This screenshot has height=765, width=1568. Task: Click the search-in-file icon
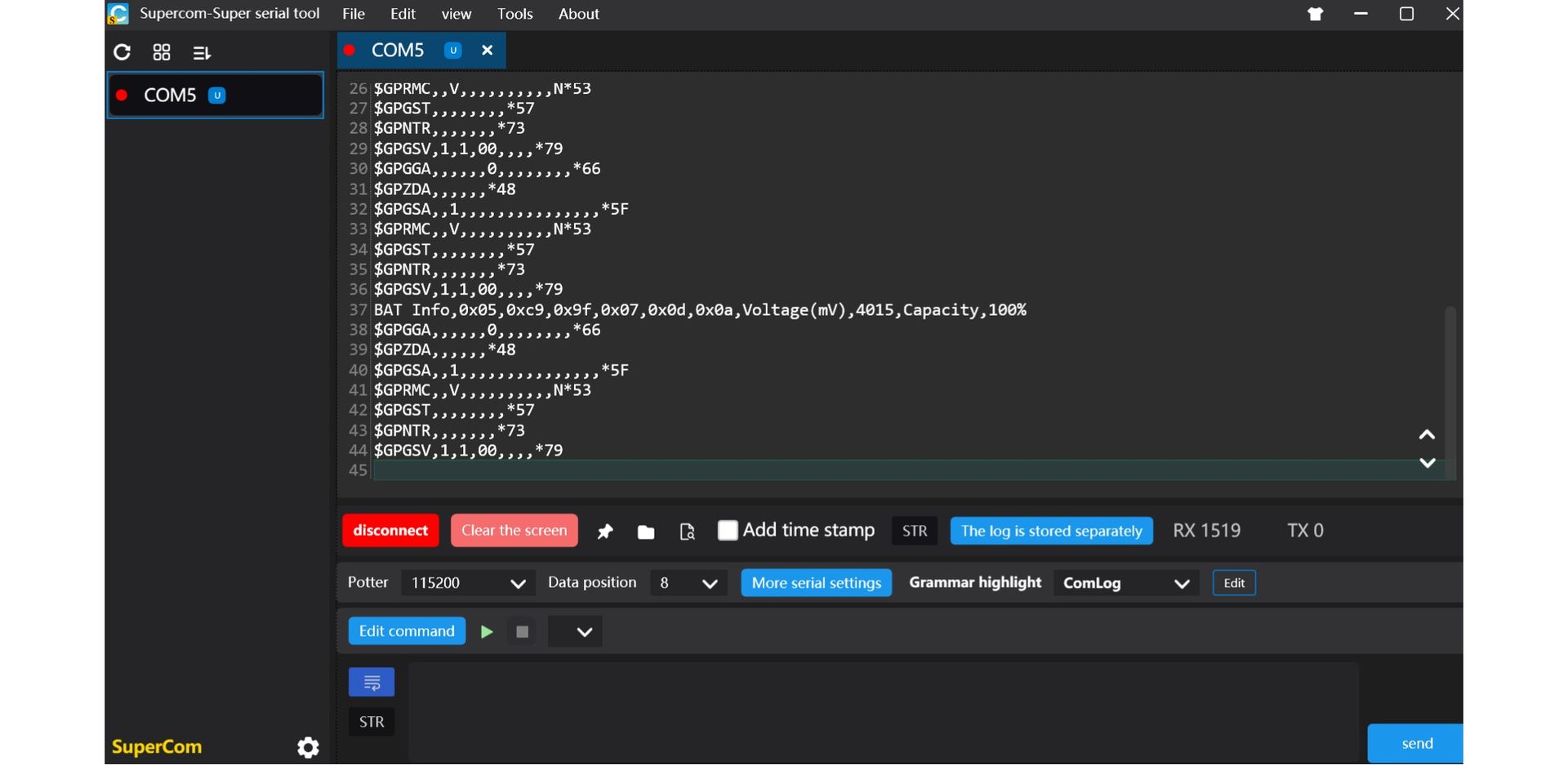pos(687,532)
